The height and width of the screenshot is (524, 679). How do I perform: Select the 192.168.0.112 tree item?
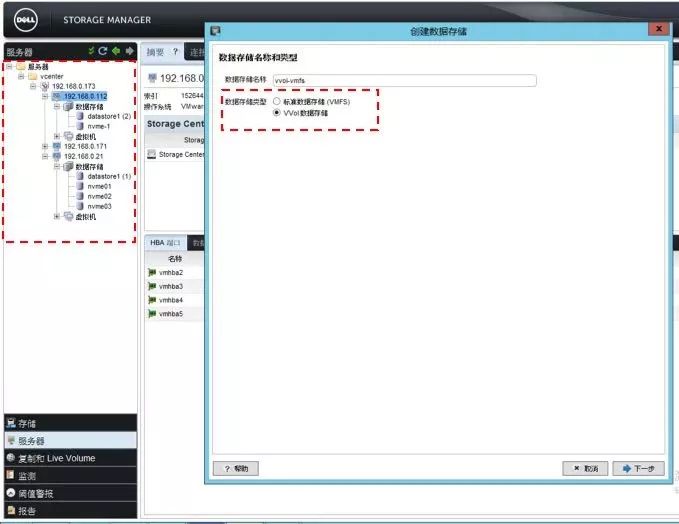(x=85, y=96)
